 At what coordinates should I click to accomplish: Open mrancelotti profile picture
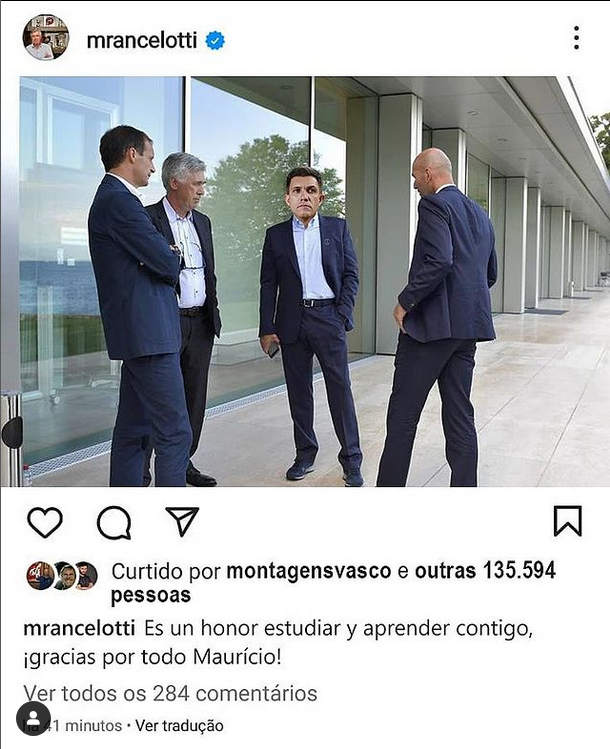[x=46, y=37]
